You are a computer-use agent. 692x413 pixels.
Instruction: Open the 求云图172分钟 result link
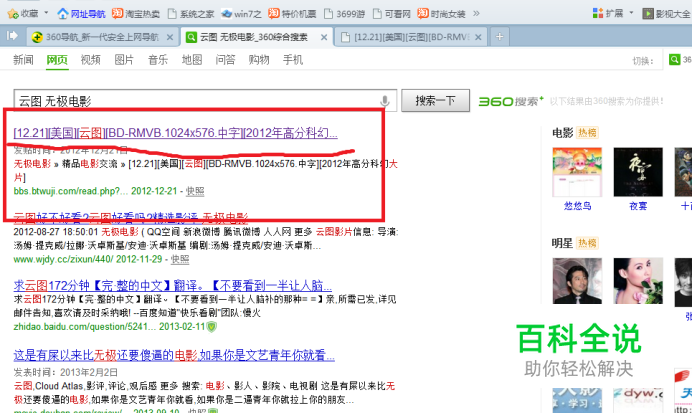[x=173, y=286]
